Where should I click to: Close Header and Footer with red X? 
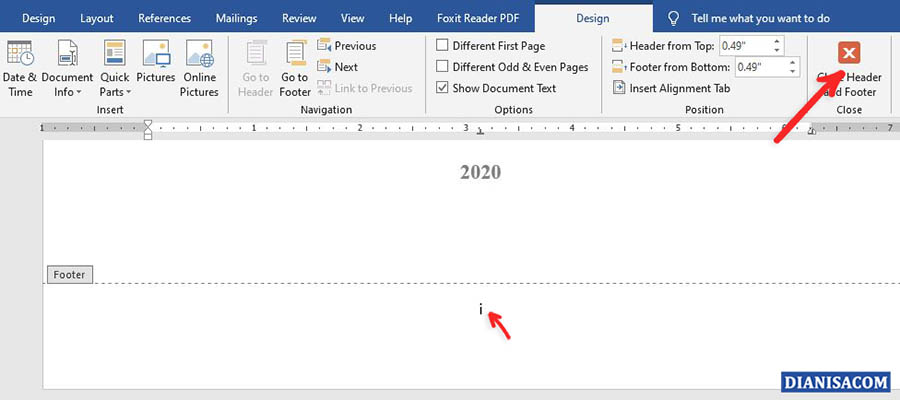click(849, 54)
